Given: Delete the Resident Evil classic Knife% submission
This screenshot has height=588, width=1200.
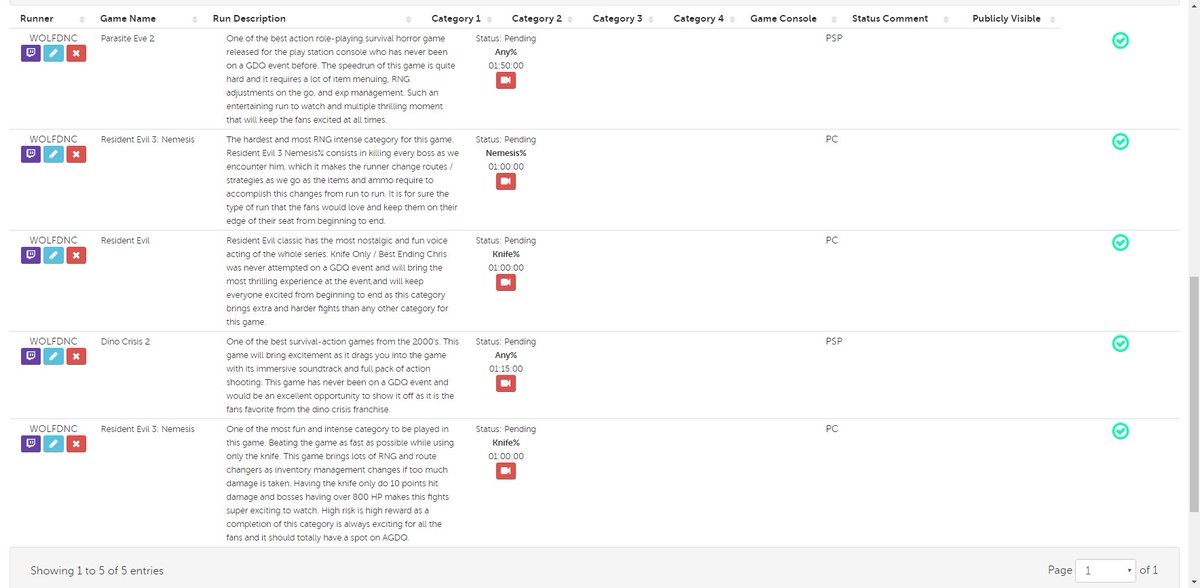Looking at the screenshot, I should pos(76,255).
